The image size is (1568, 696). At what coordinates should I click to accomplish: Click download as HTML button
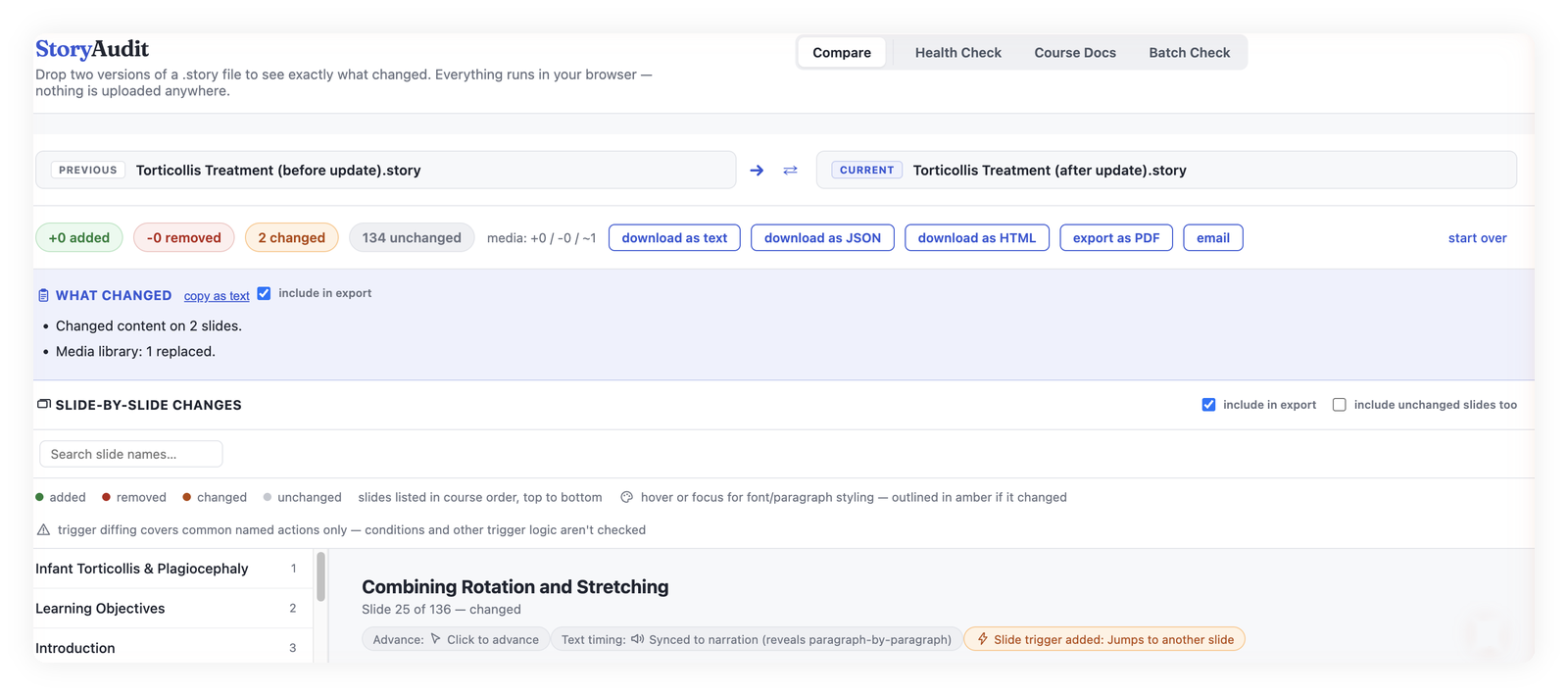click(x=977, y=238)
